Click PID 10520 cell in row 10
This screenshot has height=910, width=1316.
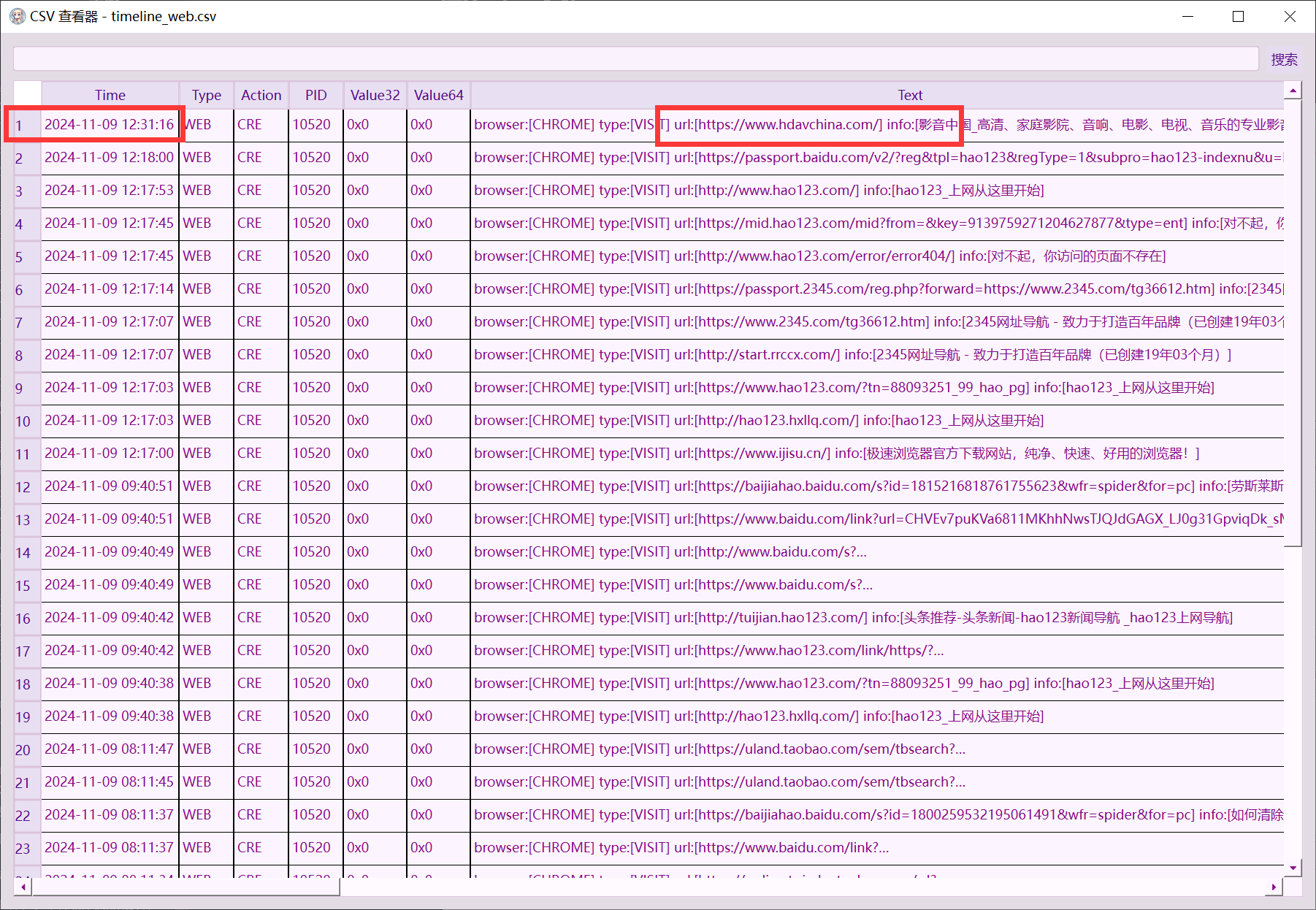point(316,421)
